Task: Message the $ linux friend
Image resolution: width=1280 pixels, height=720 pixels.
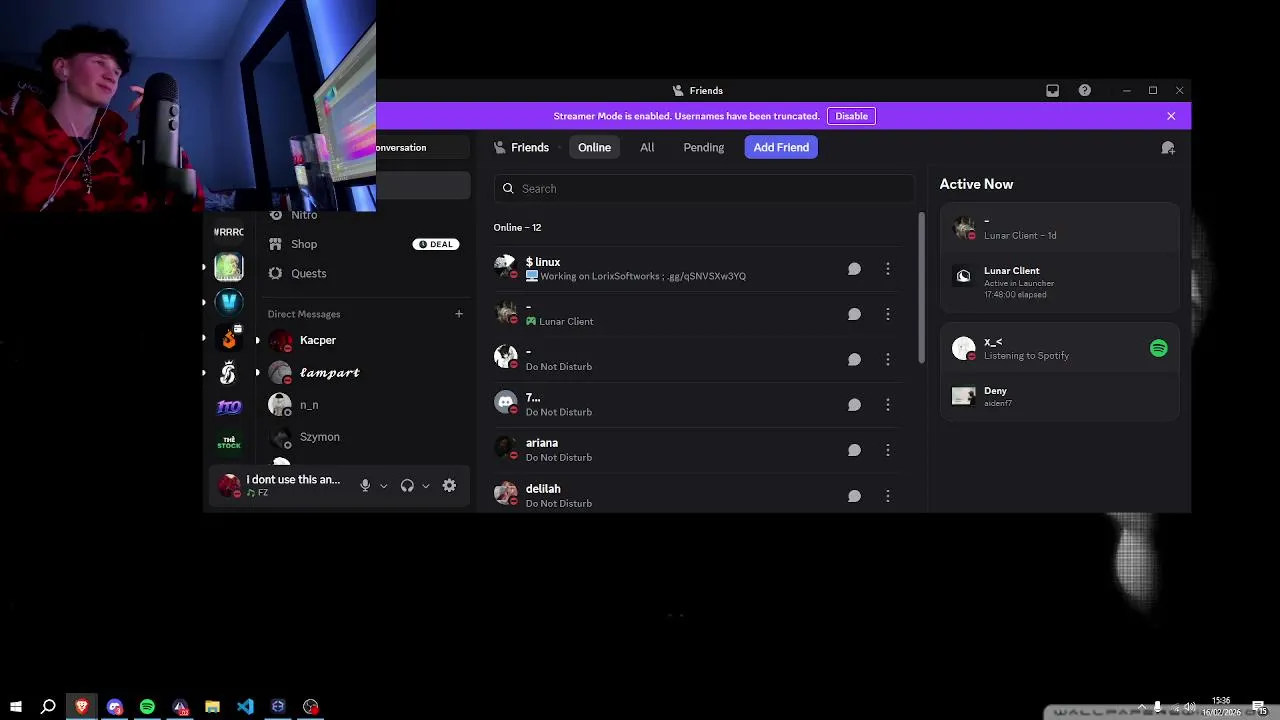Action: [854, 269]
